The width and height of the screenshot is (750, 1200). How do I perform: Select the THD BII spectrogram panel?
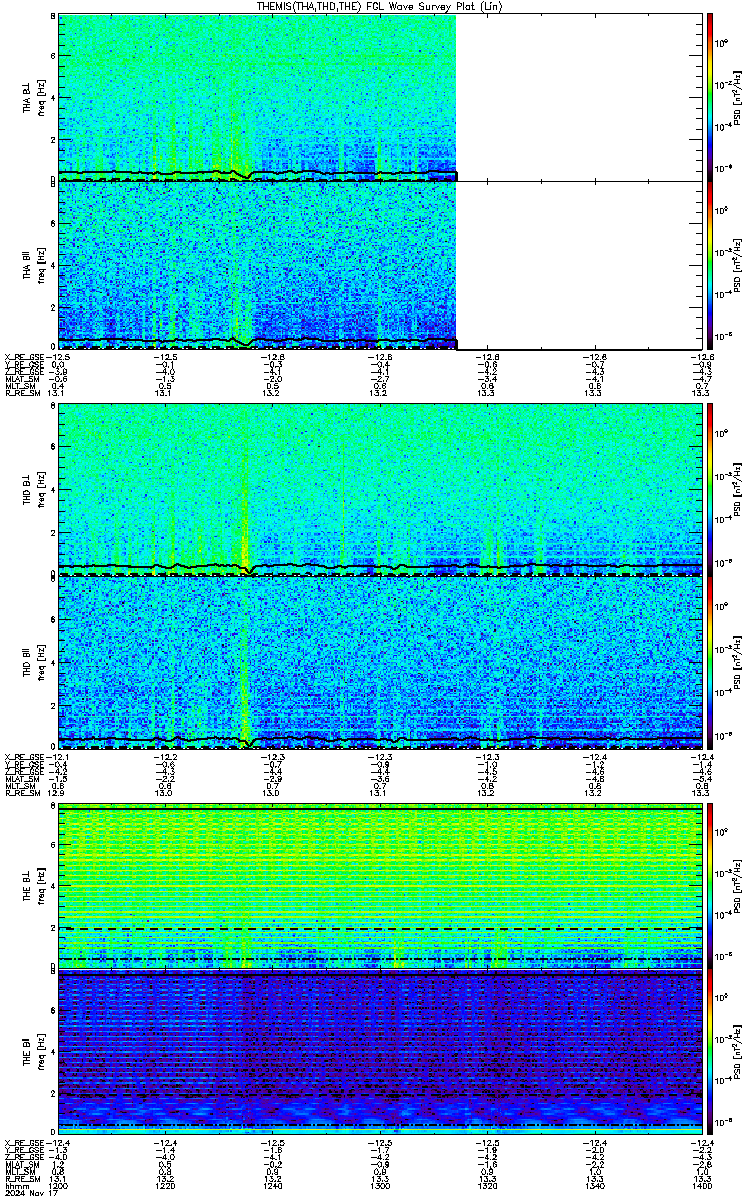pos(379,662)
